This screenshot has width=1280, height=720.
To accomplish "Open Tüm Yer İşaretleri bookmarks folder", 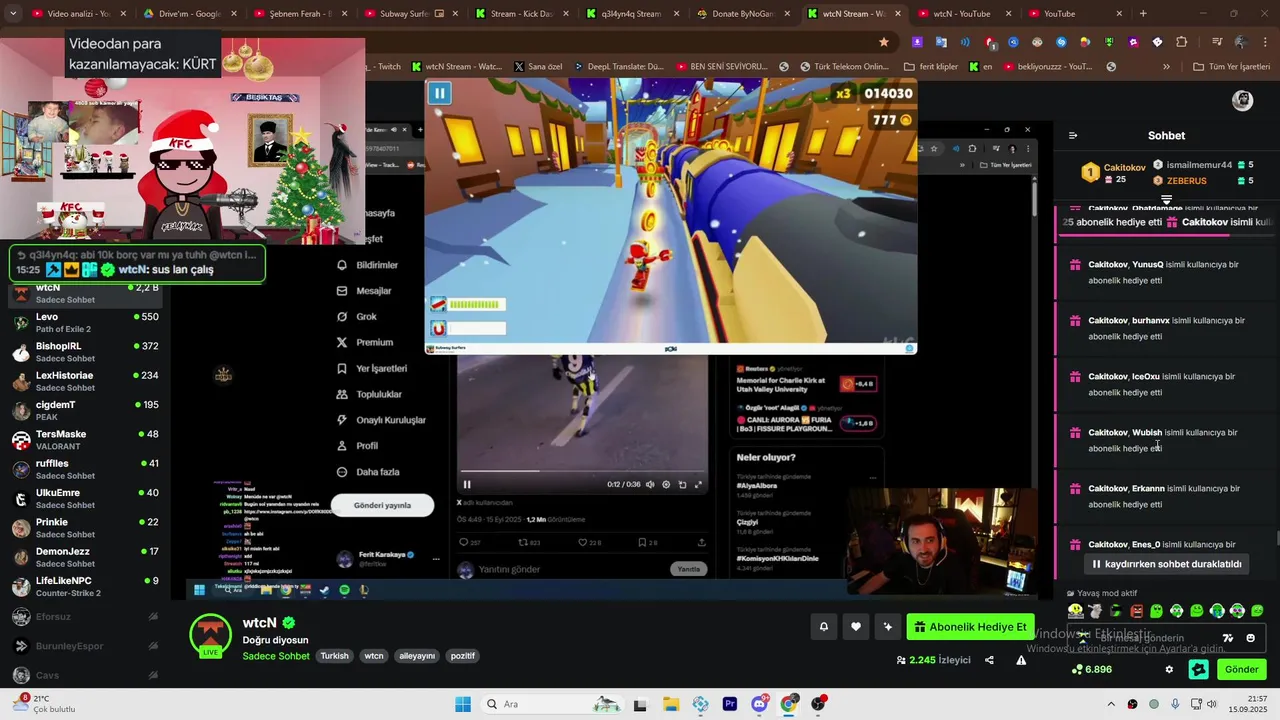I will pos(1231,67).
